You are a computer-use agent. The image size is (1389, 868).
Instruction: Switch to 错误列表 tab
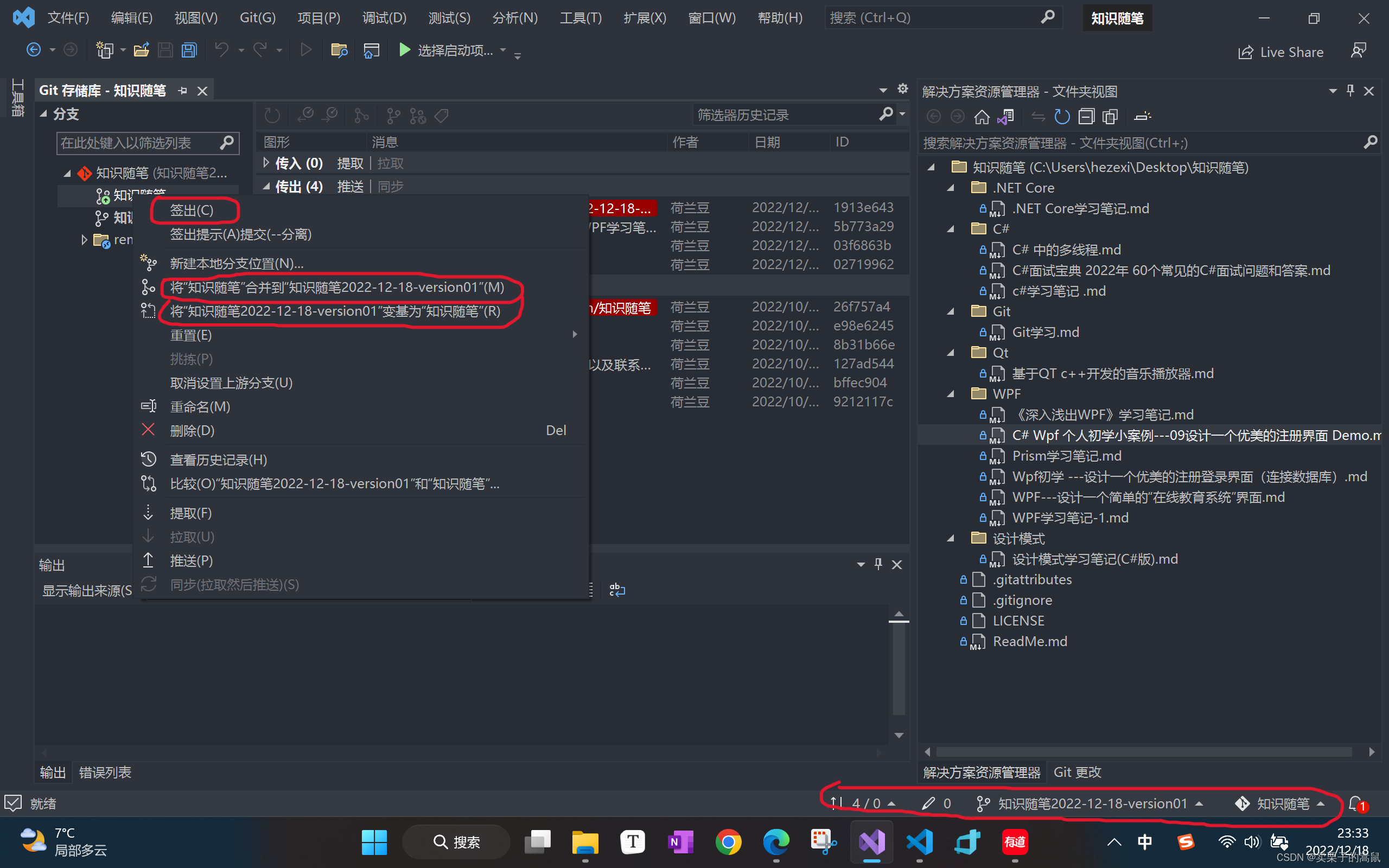pos(105,772)
